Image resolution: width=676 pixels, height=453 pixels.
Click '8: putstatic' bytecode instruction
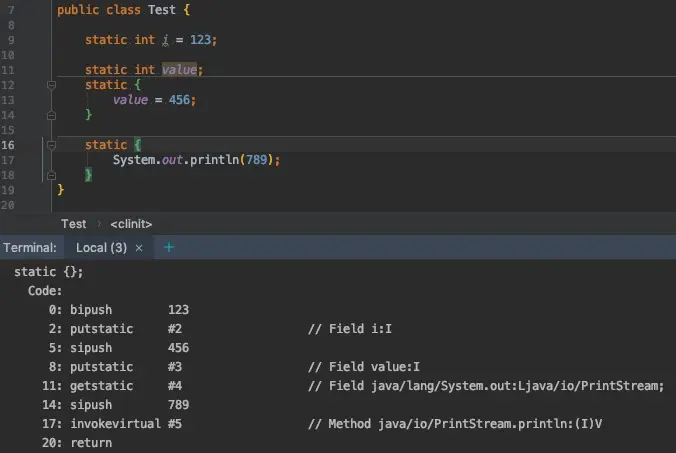91,367
